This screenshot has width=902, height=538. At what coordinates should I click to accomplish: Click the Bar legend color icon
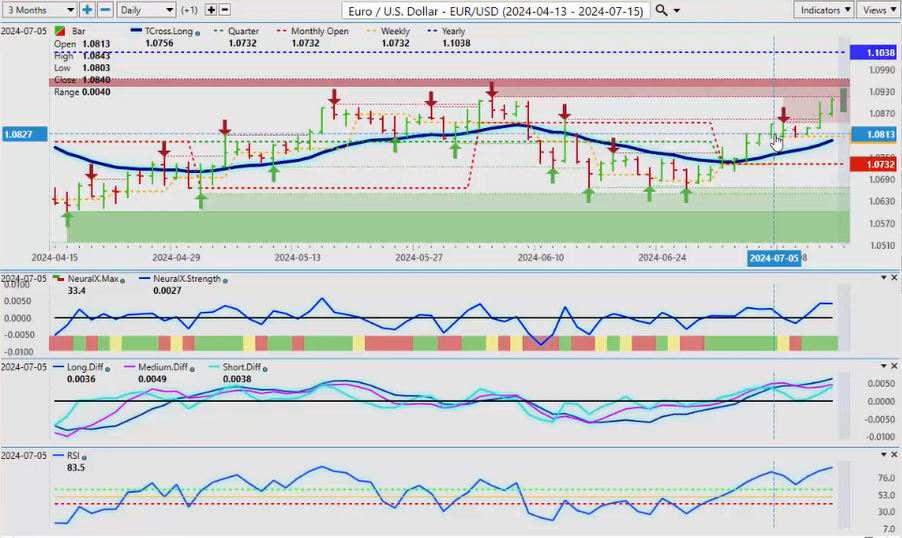[59, 31]
